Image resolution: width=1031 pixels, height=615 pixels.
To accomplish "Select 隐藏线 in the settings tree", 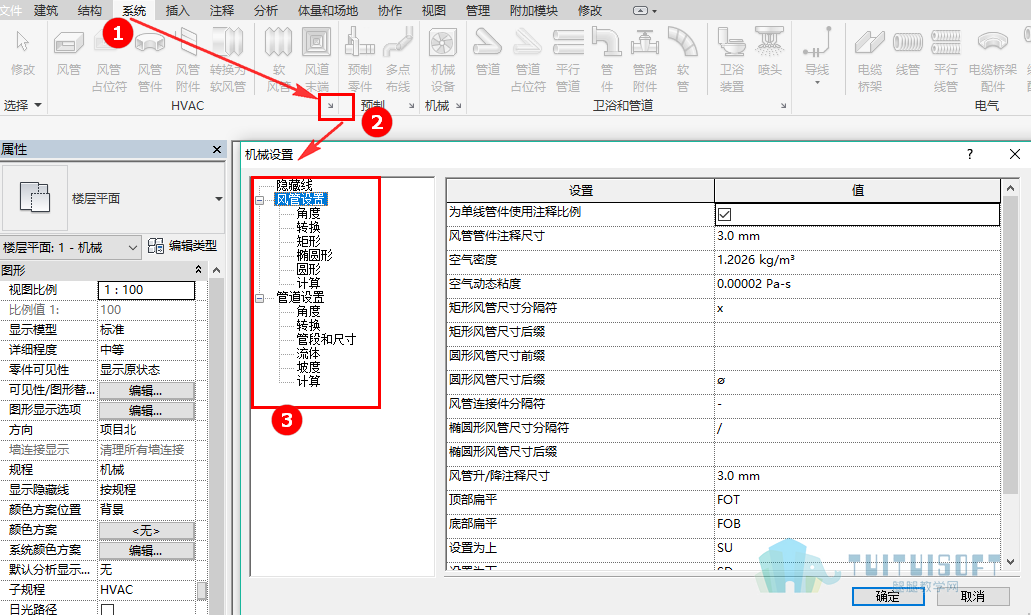I will tap(294, 185).
